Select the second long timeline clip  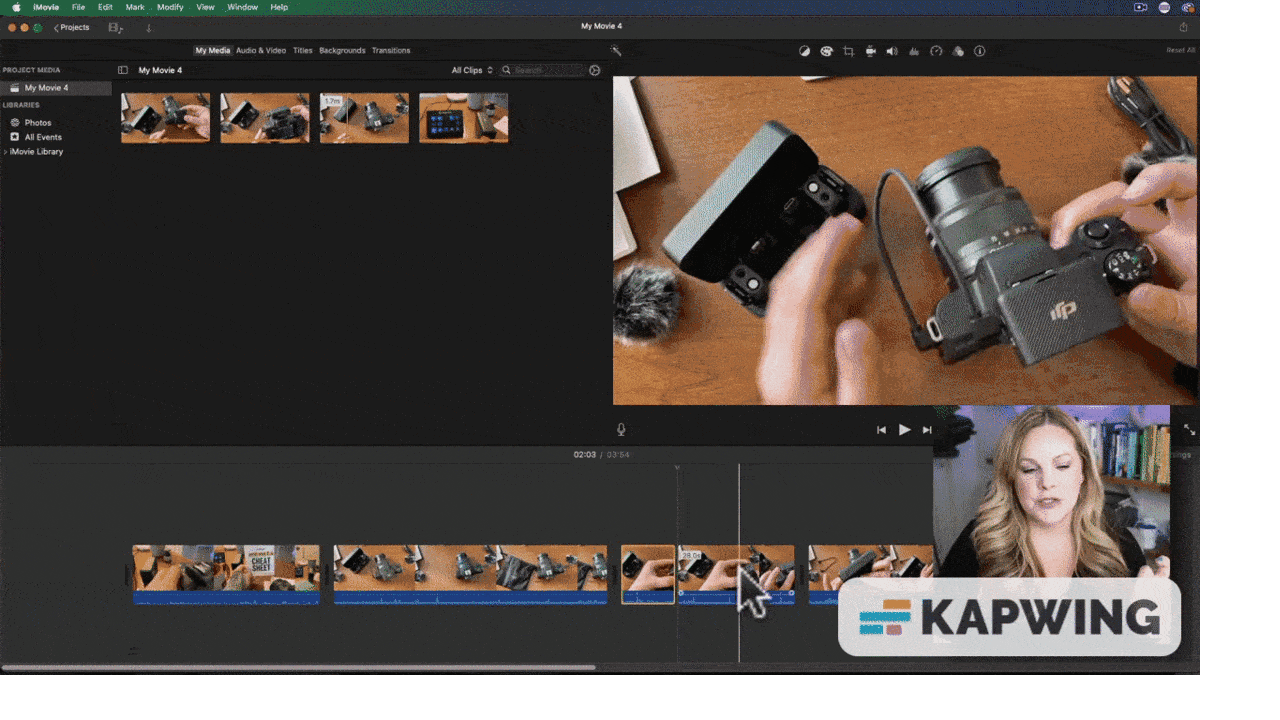(470, 574)
